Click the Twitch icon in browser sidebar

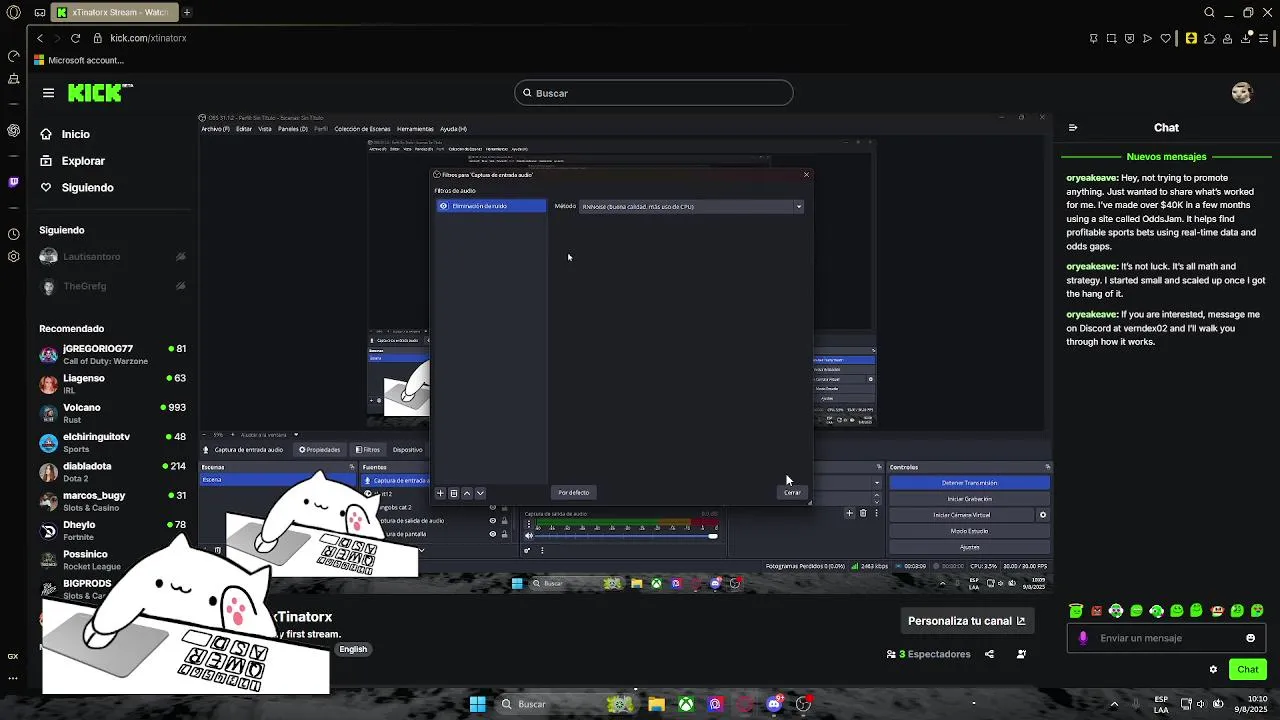coord(13,182)
